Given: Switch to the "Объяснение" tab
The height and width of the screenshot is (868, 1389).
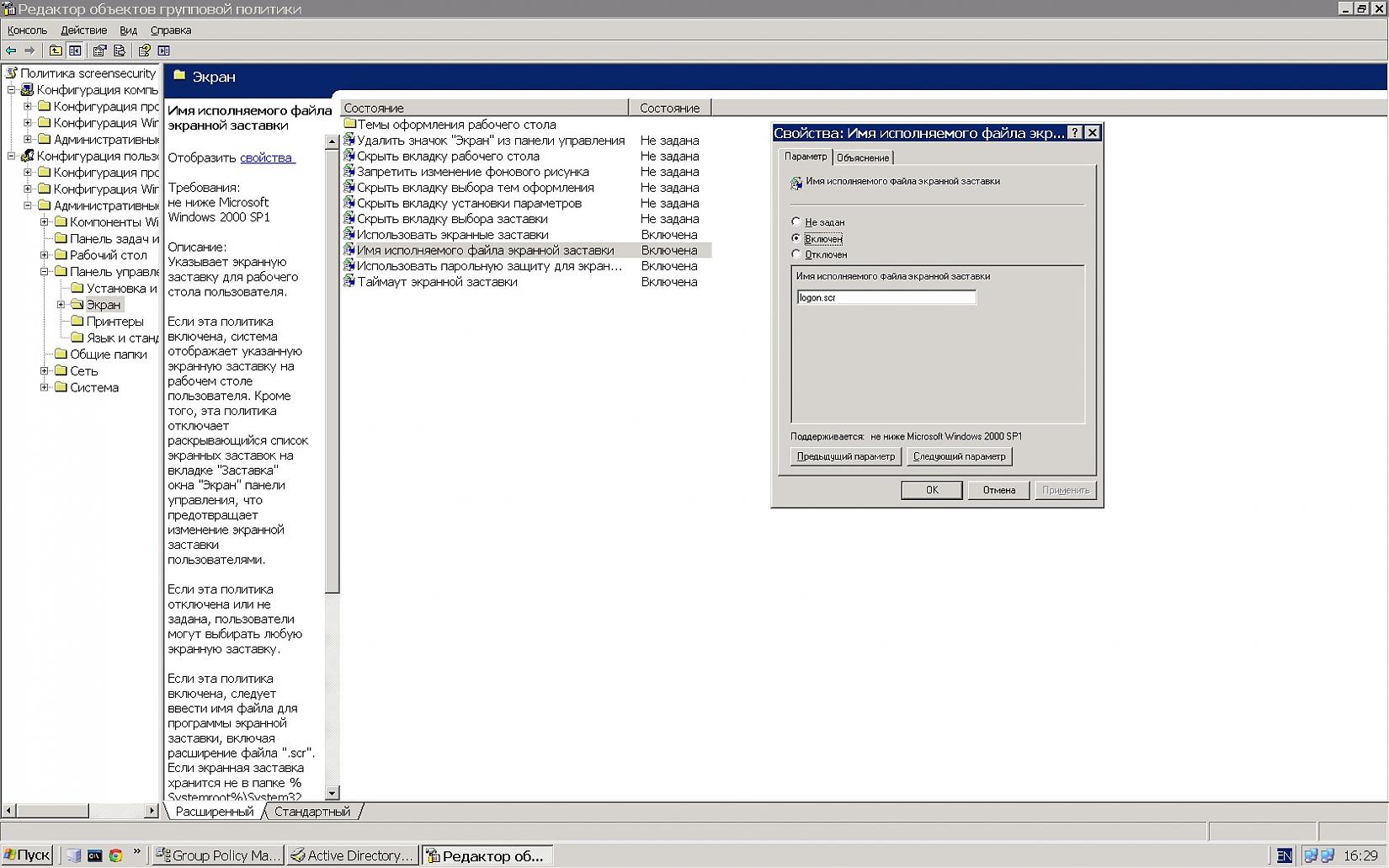Looking at the screenshot, I should pyautogui.click(x=862, y=157).
